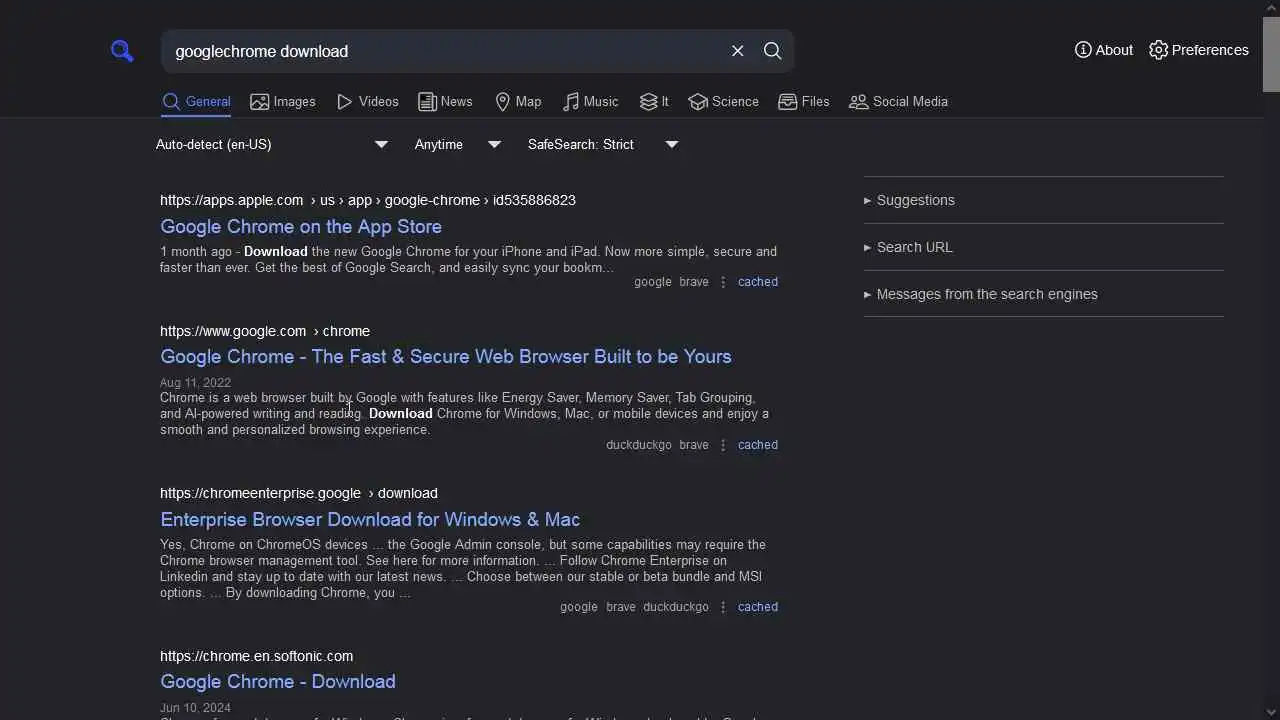
Task: Click the Images tab icon
Action: 260,102
